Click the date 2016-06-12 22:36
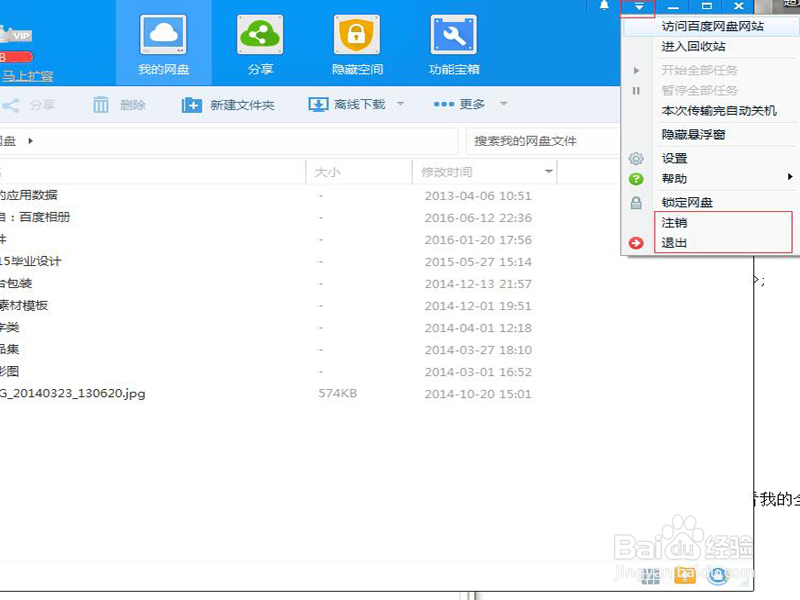The height and width of the screenshot is (600, 800). click(x=478, y=218)
